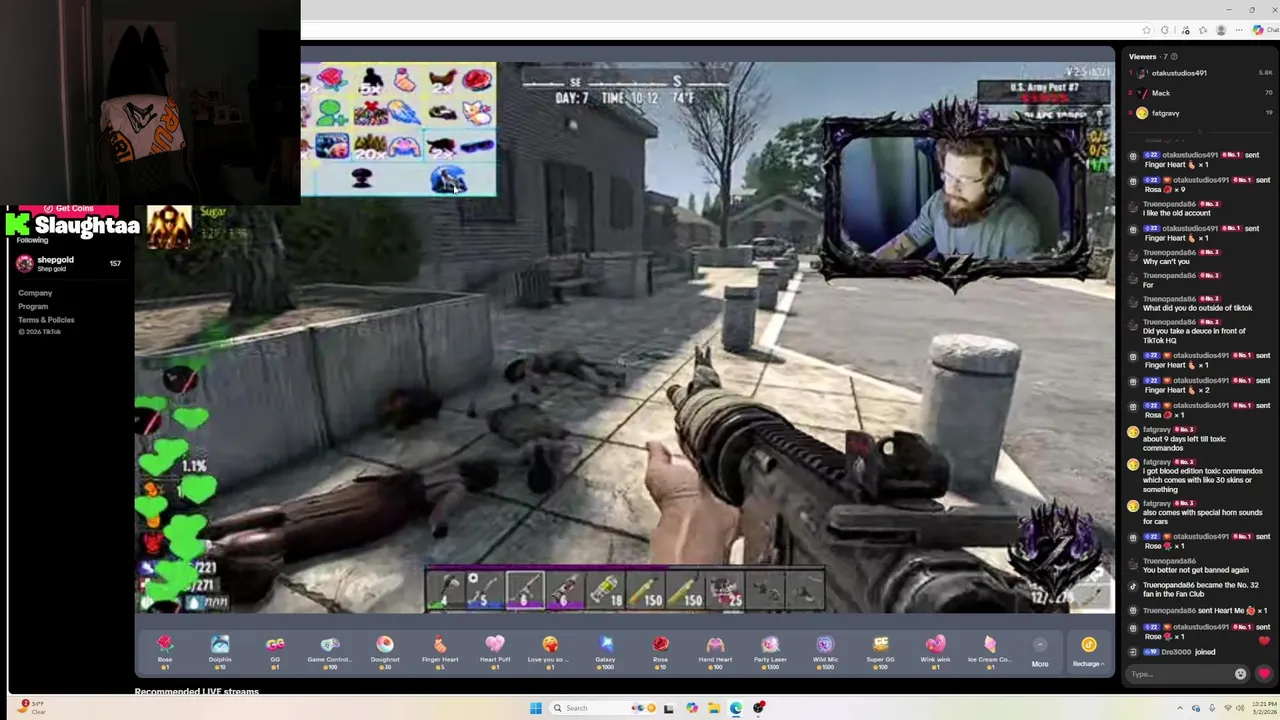Open otakustudios491 in top viewers
Image resolution: width=1280 pixels, height=720 pixels.
[x=1200, y=73]
